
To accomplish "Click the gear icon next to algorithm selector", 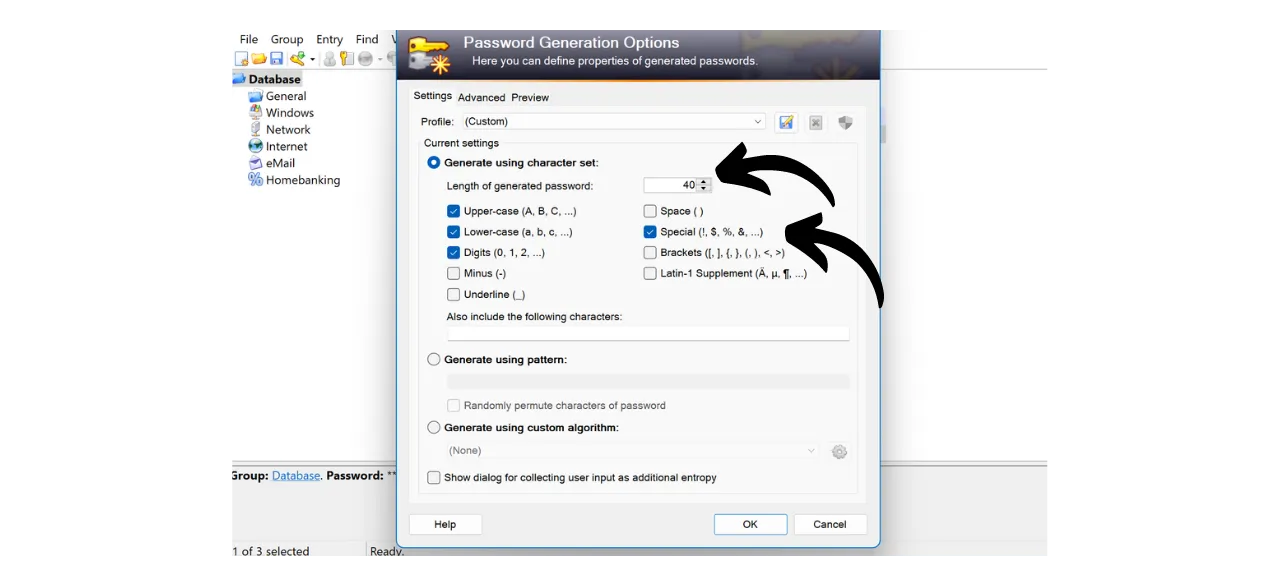I will pyautogui.click(x=839, y=451).
